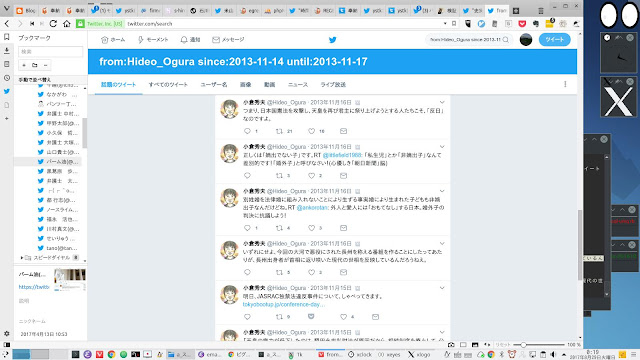Send the 日本国憲法 tweet by direct message
This screenshot has width=640, height=360.
tap(343, 131)
